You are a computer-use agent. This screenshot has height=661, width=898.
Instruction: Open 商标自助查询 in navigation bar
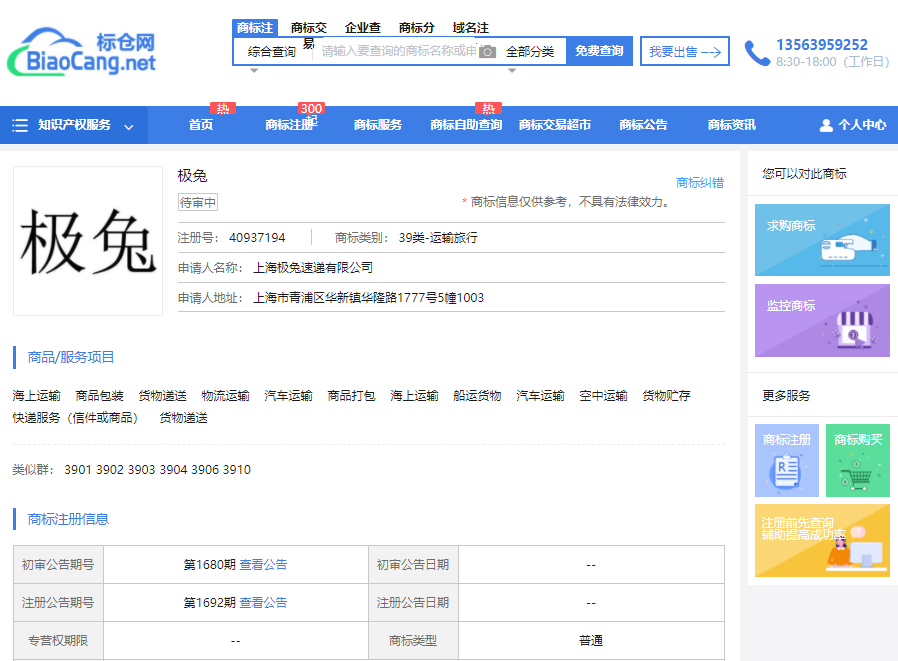[x=466, y=125]
